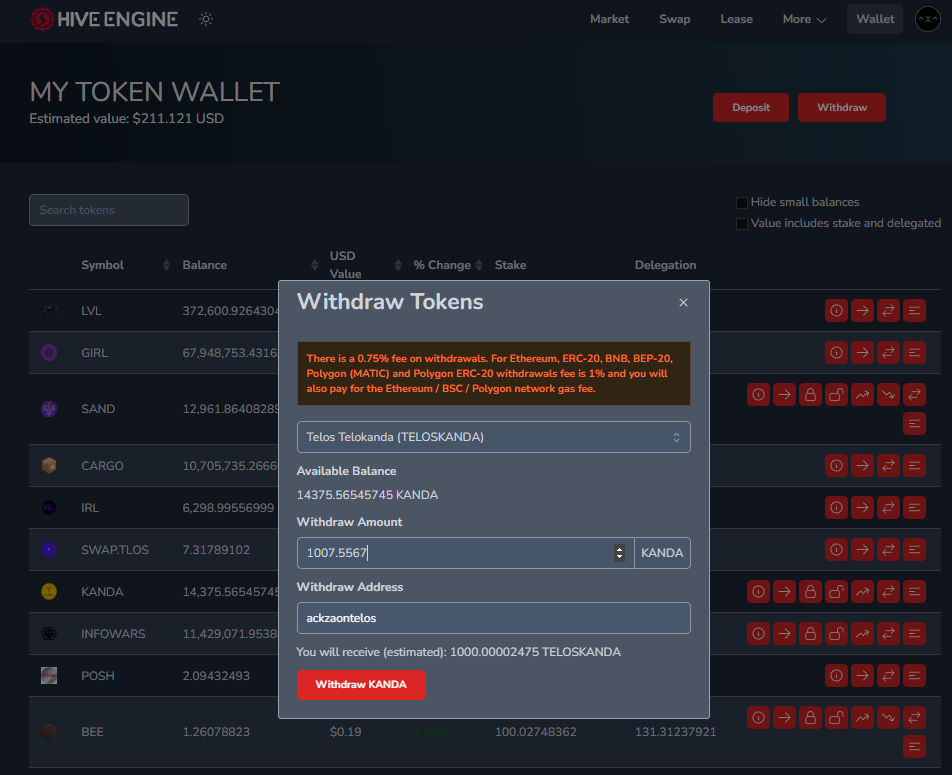
Task: Trade CARGO with the exchange icon
Action: (888, 466)
